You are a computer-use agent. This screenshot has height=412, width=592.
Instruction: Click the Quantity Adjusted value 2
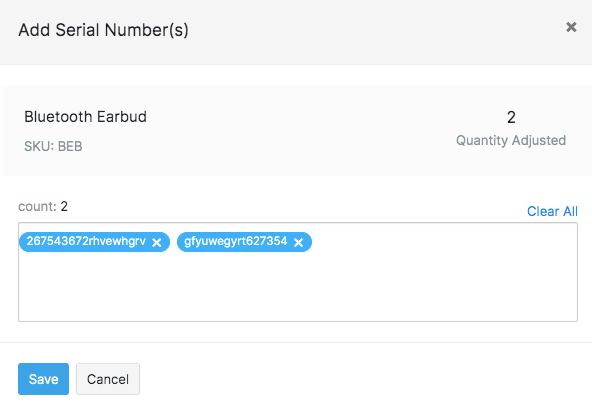tap(511, 117)
